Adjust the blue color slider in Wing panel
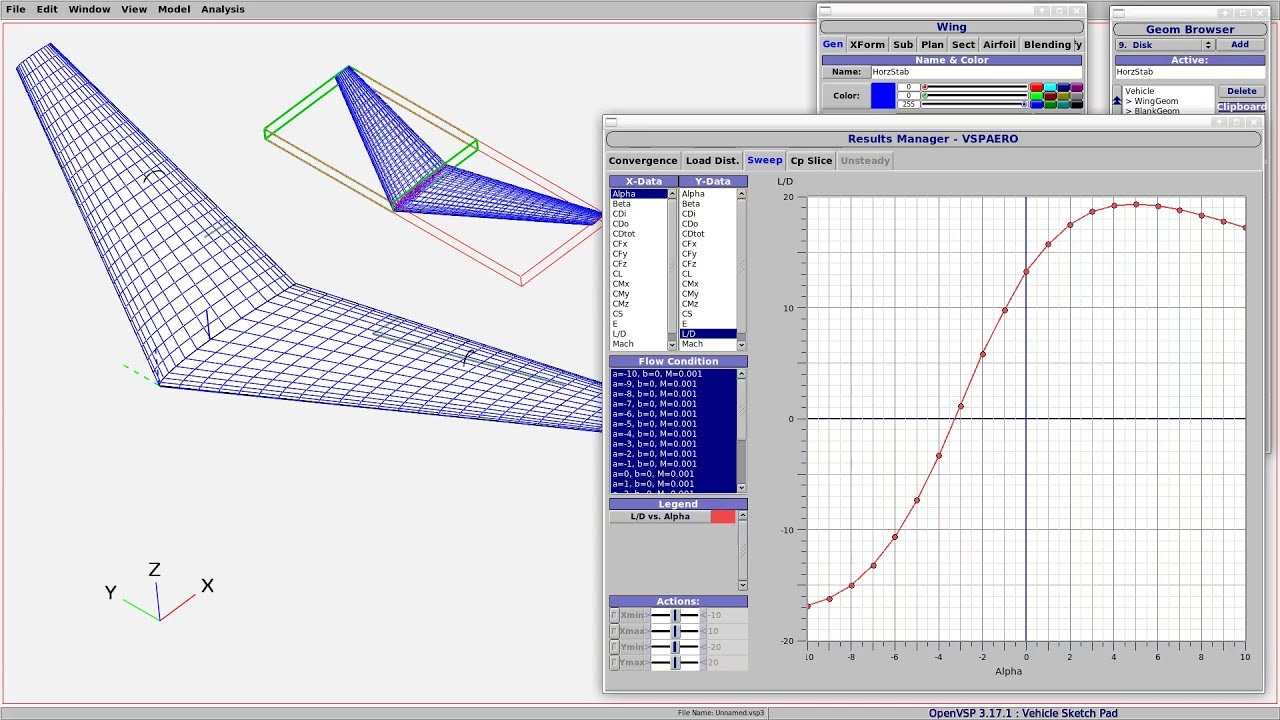Viewport: 1280px width, 720px height. (975, 104)
